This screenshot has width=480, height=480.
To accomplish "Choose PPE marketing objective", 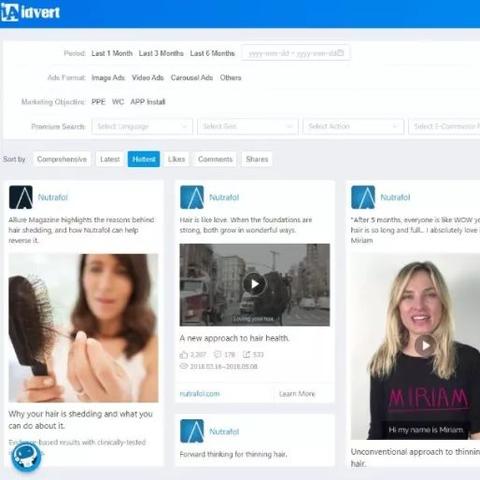I will pyautogui.click(x=98, y=102).
